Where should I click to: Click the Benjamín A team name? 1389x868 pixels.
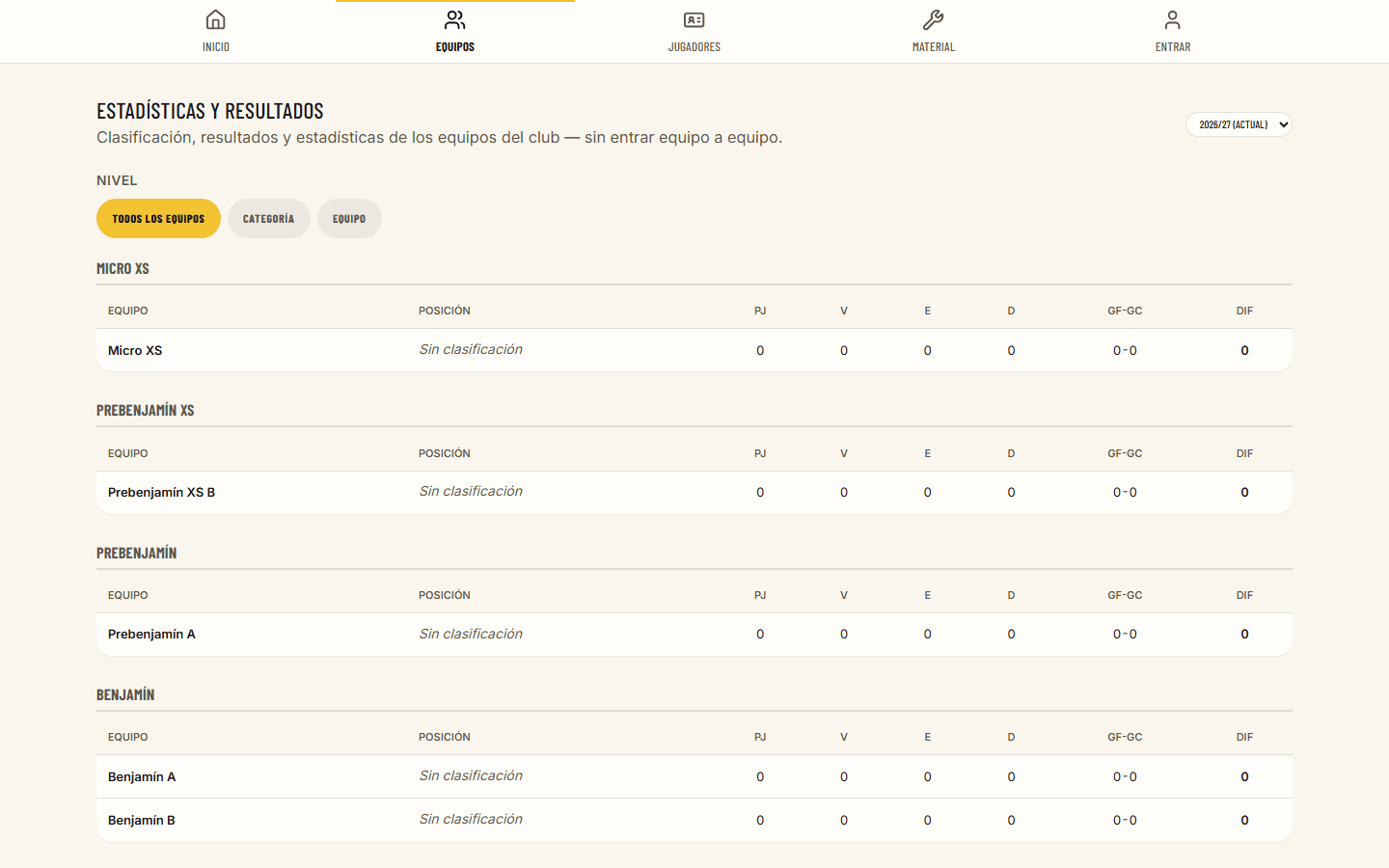pyautogui.click(x=142, y=776)
